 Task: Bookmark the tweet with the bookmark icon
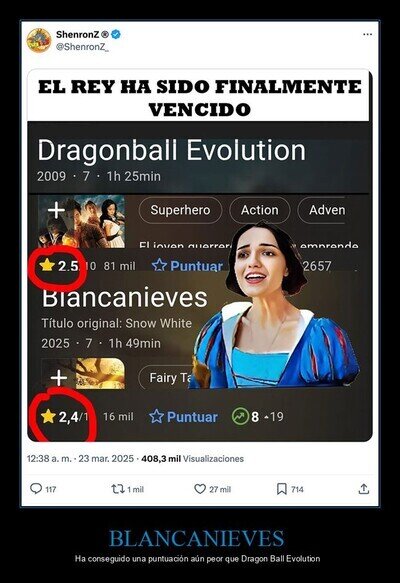(282, 489)
